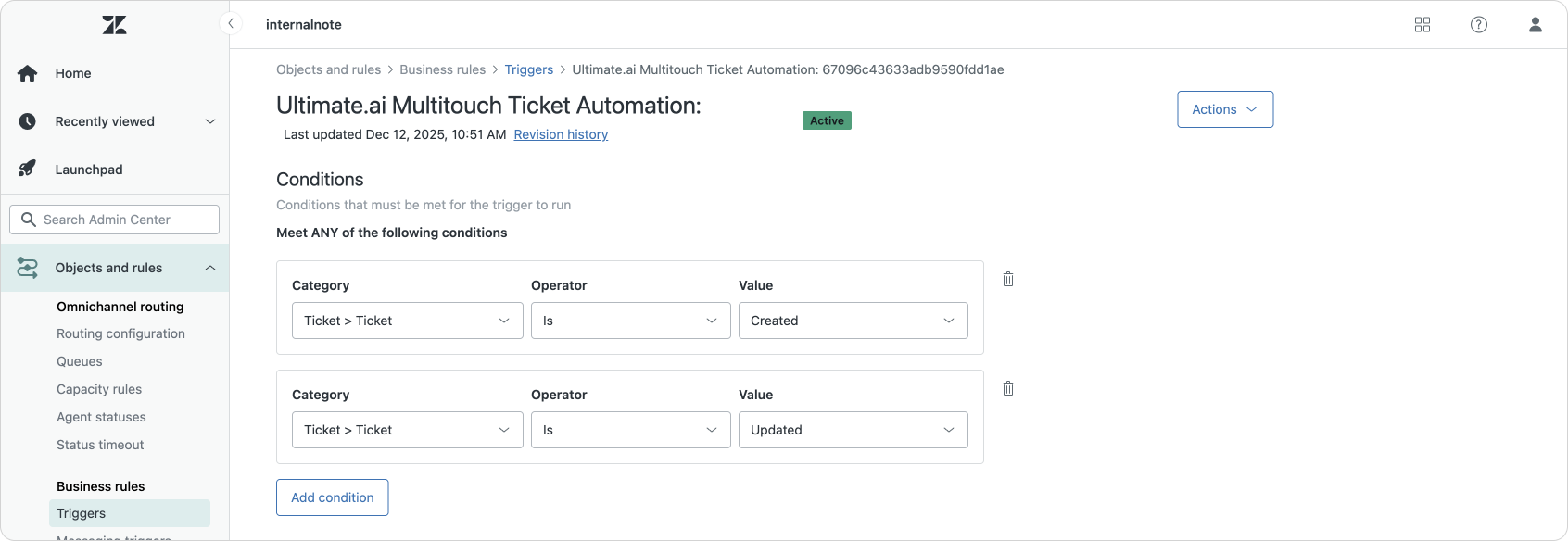Delete the Created condition with trash icon
Screen dimensions: 1568x541
point(1008,279)
